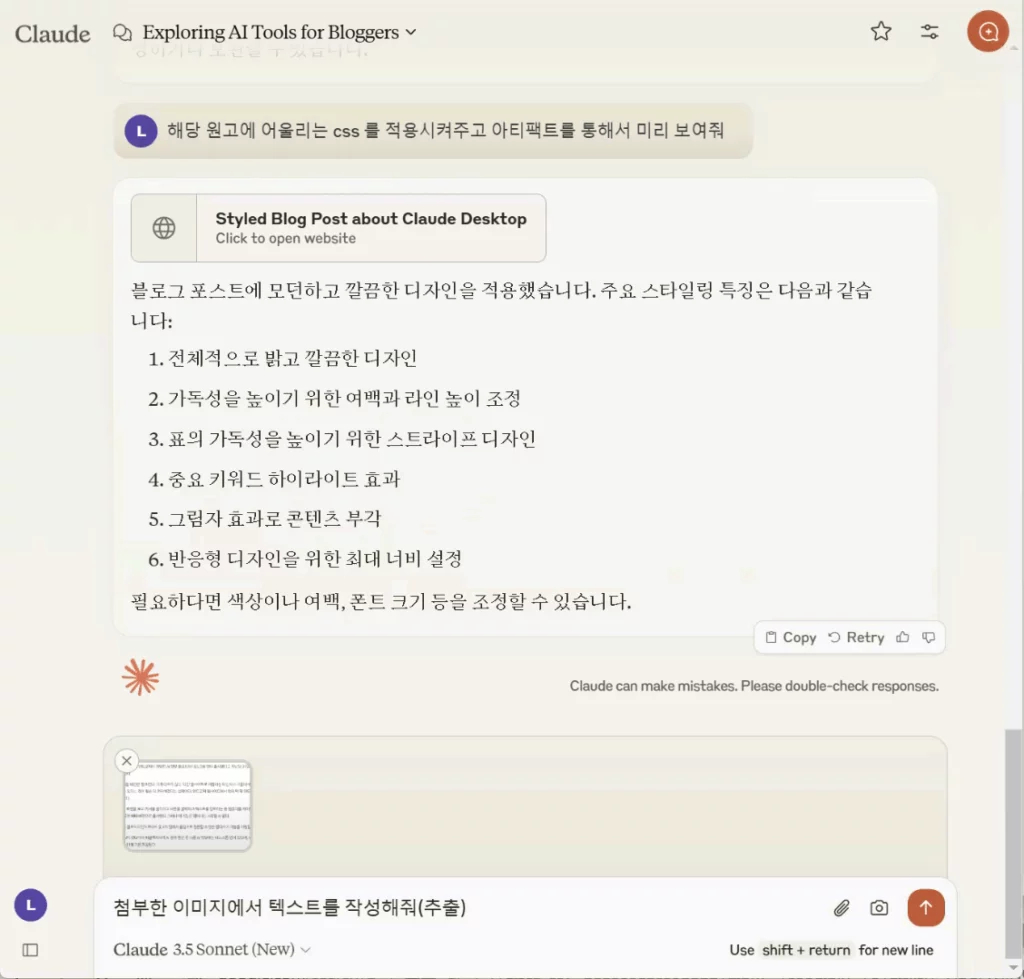Screen dimensions: 1024x979
Task: Go to Claude home logo
Action: click(x=52, y=33)
